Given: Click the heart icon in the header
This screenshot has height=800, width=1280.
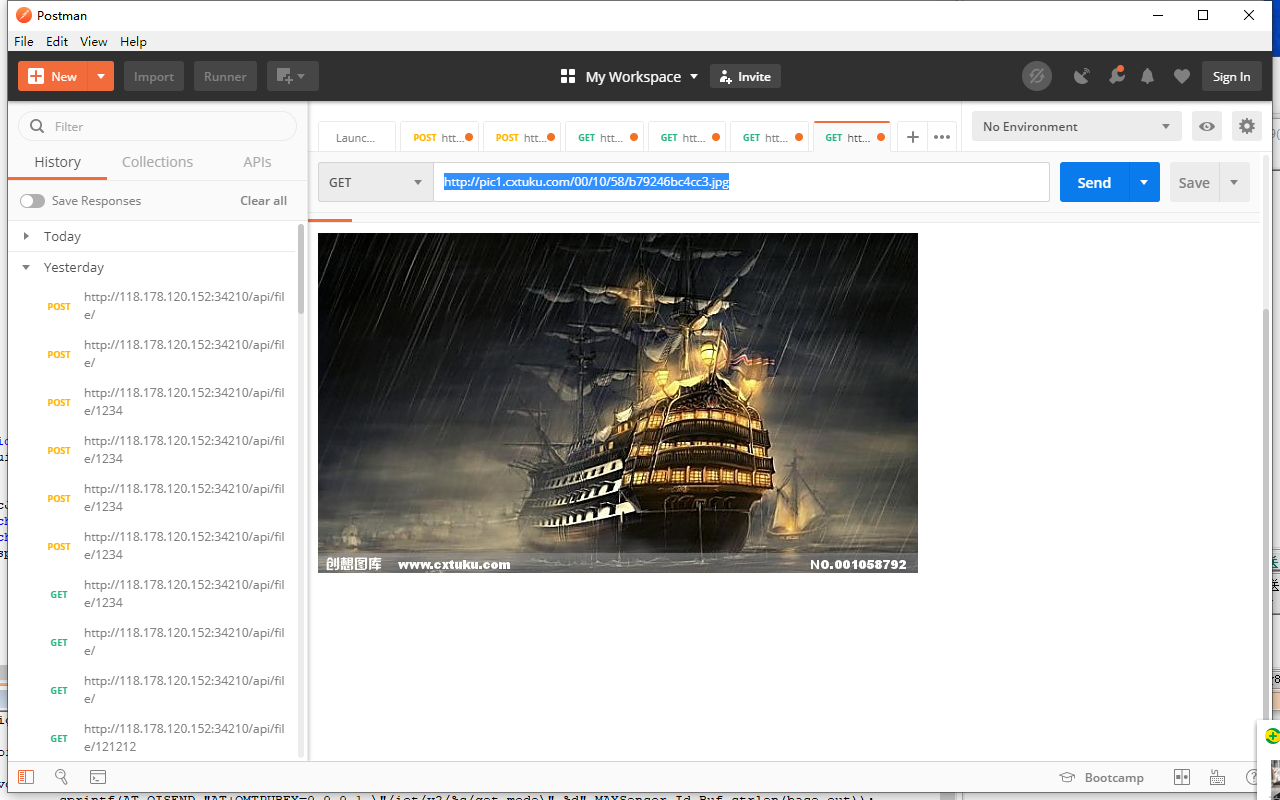Looking at the screenshot, I should 1182,76.
